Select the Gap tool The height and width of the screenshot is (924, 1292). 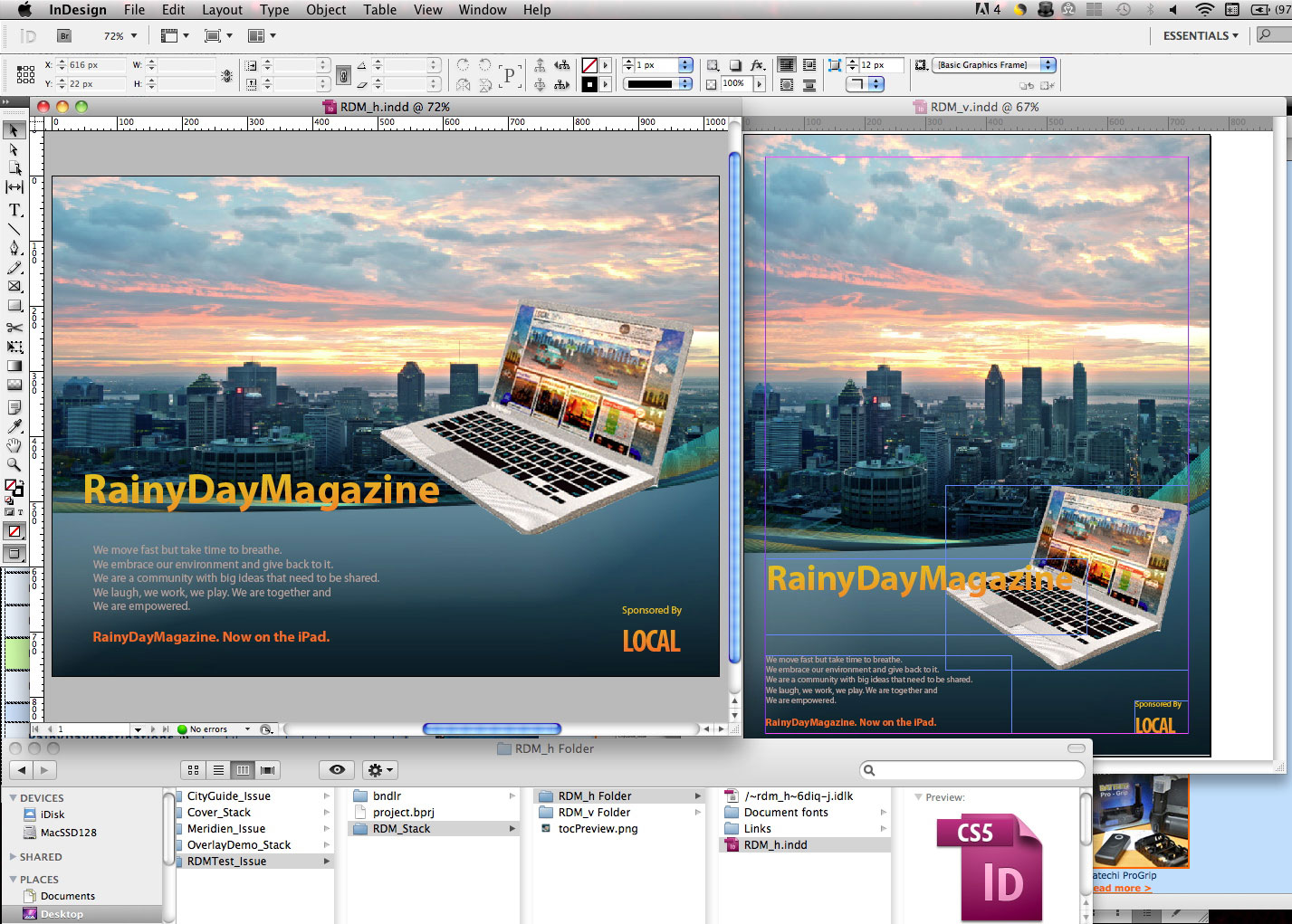tap(14, 187)
